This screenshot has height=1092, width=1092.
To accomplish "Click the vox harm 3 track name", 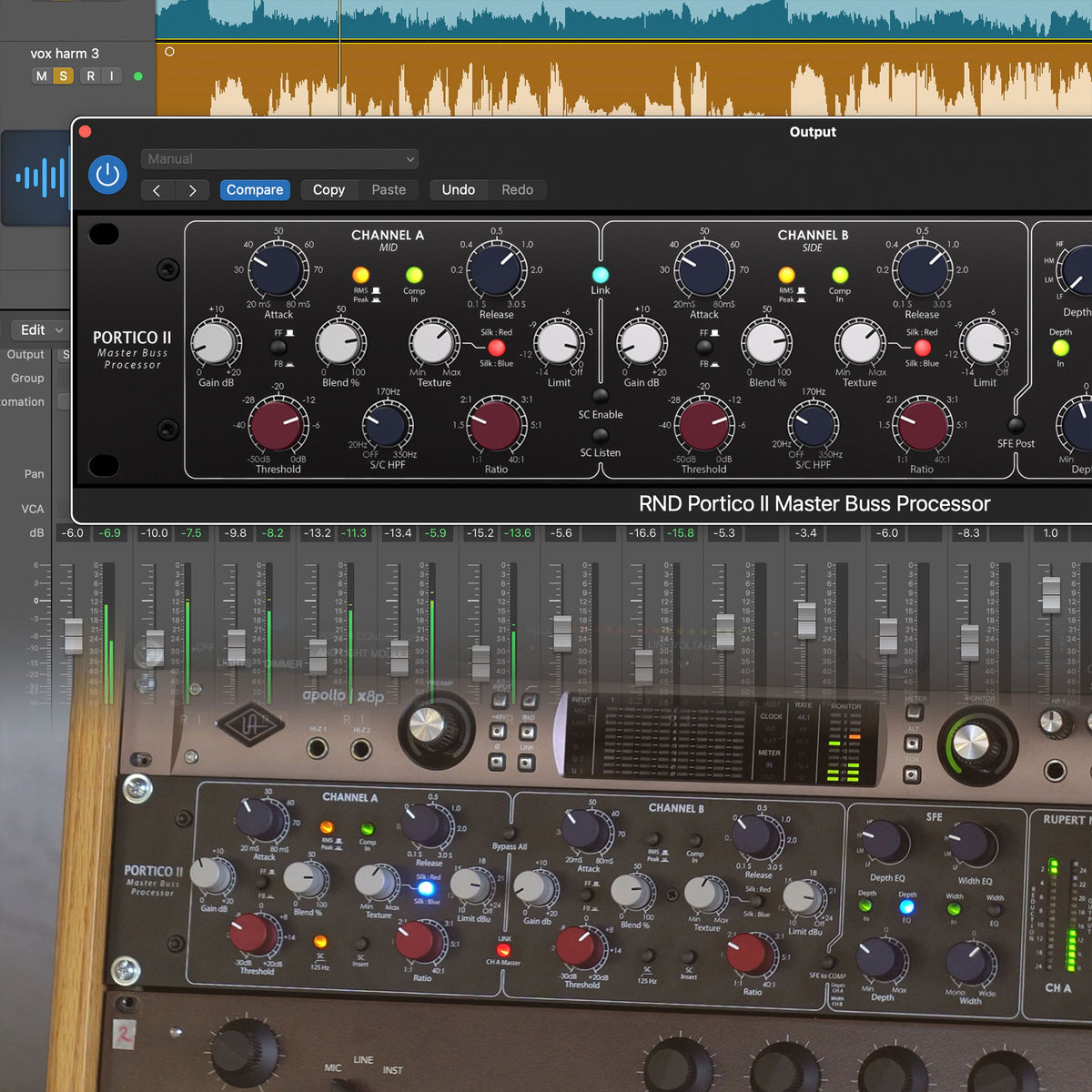I will tap(65, 54).
